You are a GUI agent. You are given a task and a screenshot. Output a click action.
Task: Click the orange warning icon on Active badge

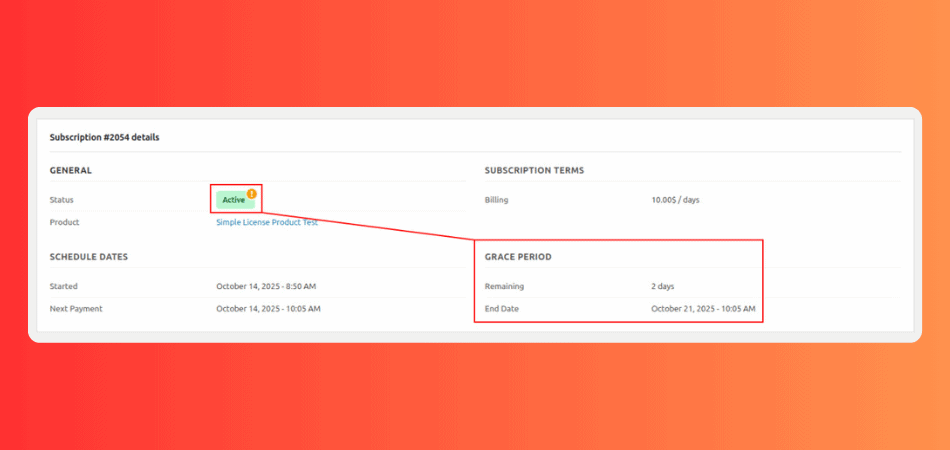252,193
